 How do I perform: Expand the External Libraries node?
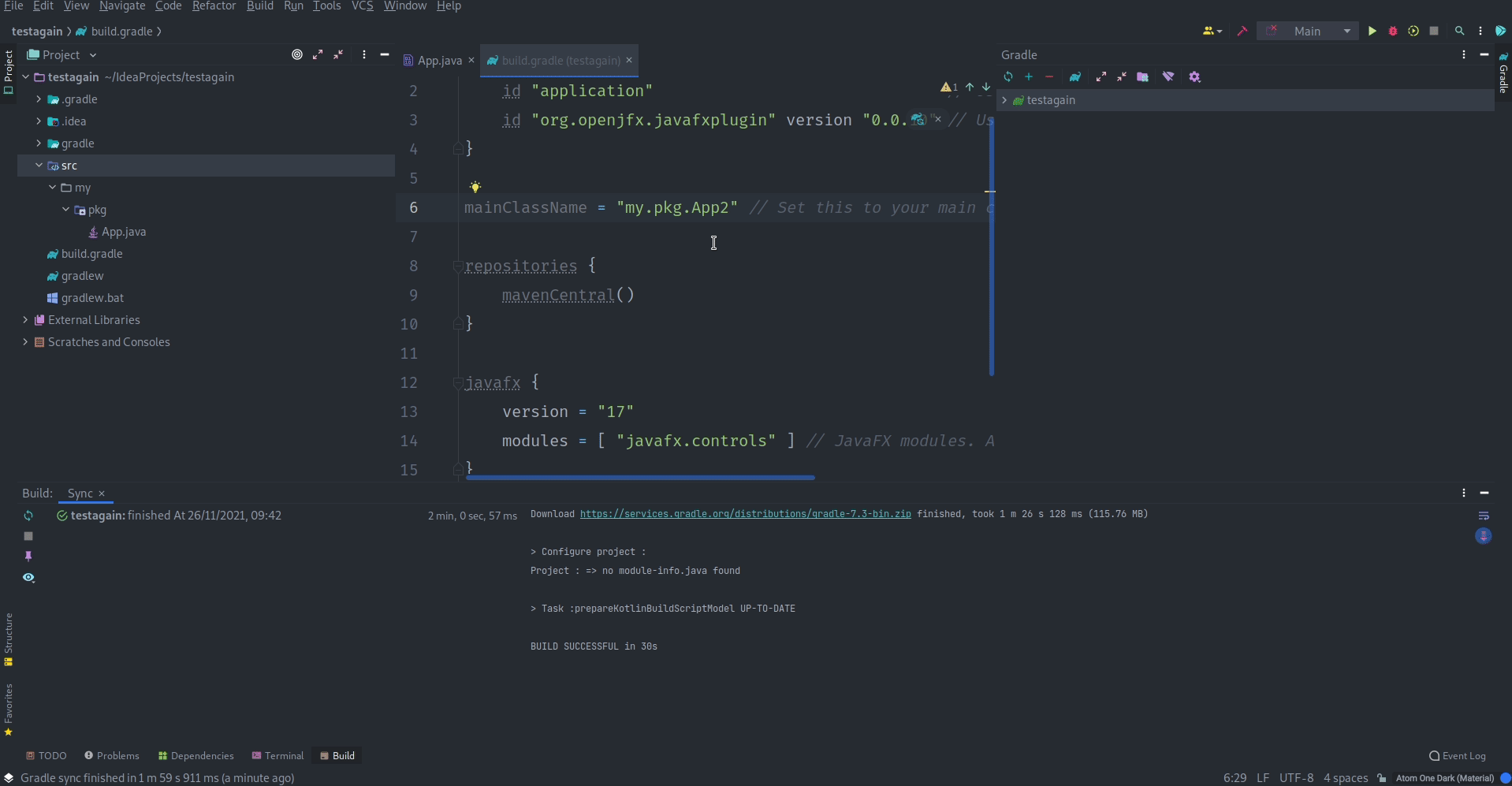click(24, 320)
